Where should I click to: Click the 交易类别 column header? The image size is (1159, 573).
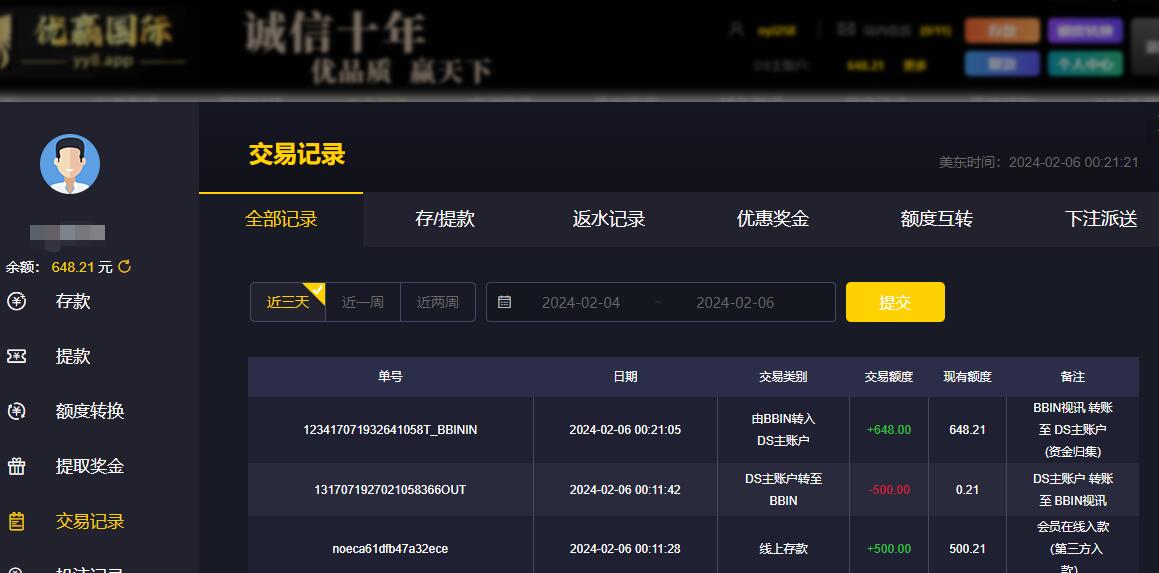click(784, 376)
